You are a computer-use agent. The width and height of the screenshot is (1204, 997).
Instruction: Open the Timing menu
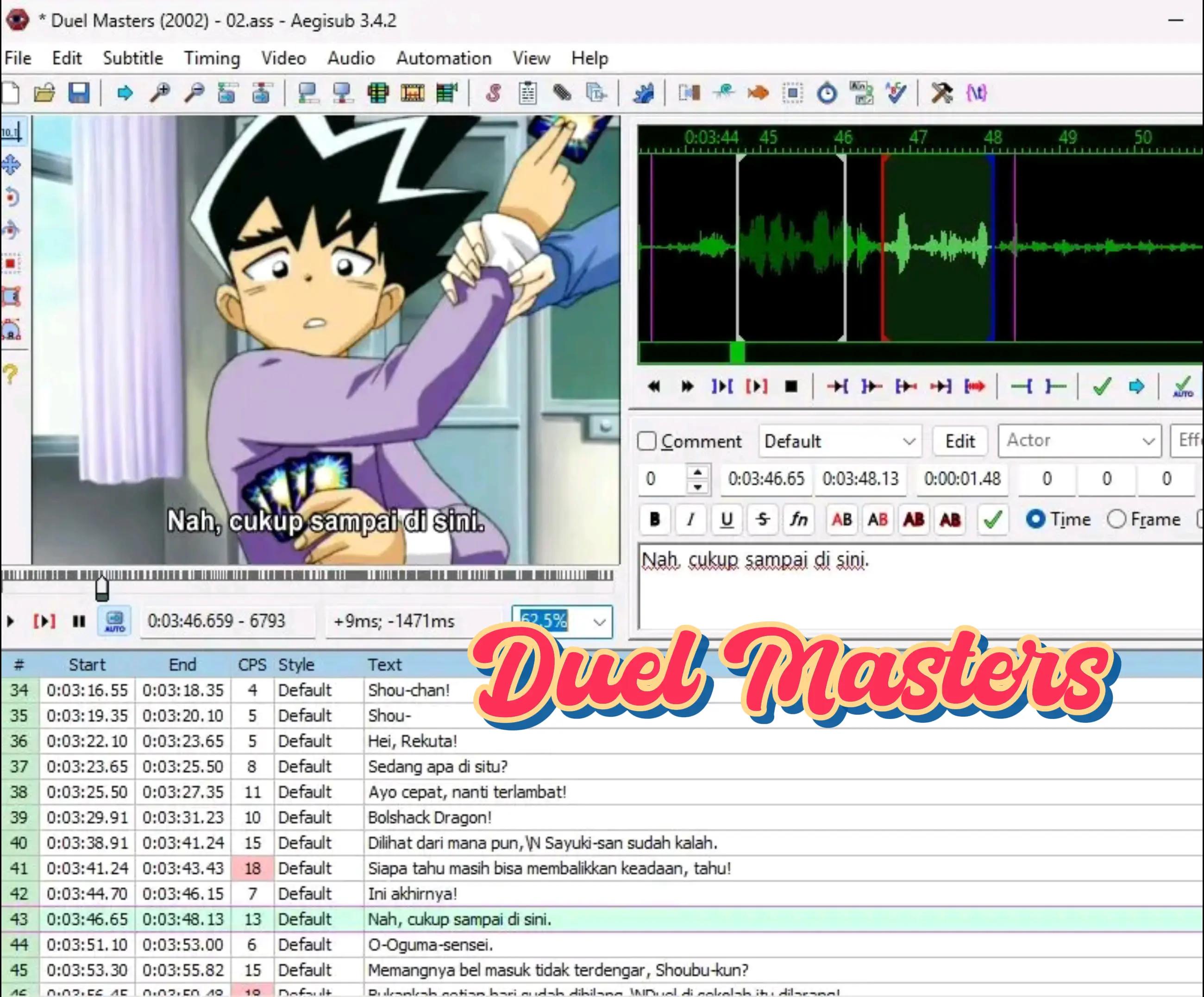tap(212, 58)
